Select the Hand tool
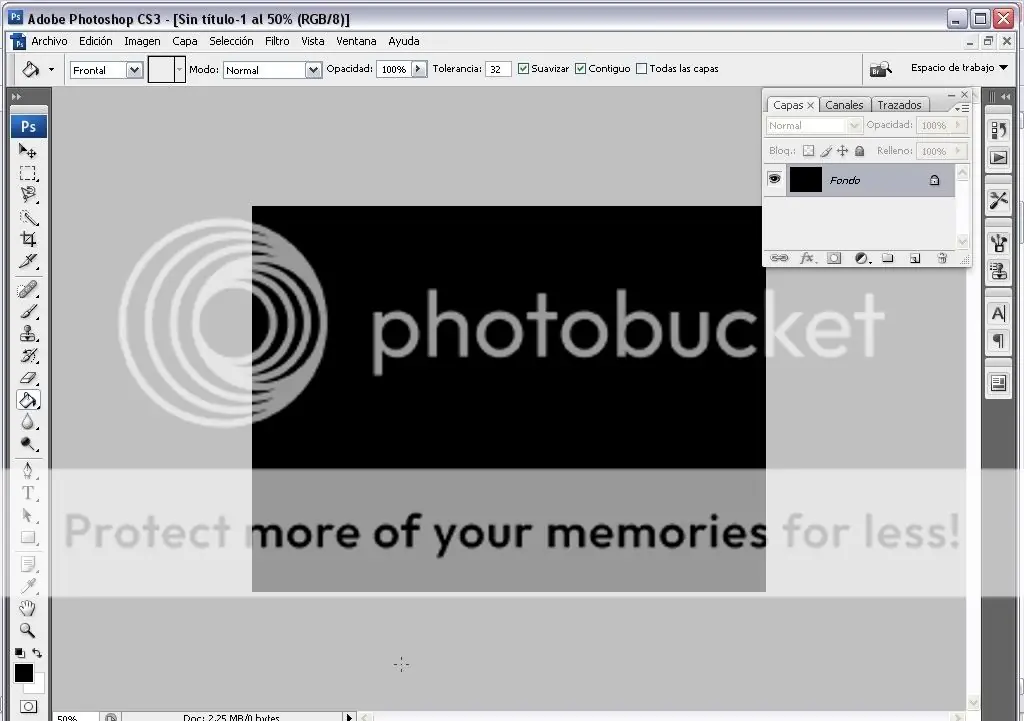 [27, 609]
